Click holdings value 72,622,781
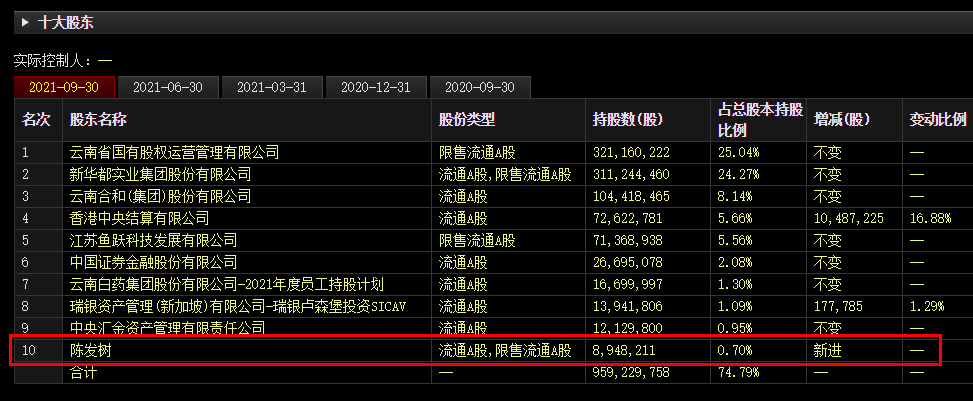973x401 pixels. point(627,219)
